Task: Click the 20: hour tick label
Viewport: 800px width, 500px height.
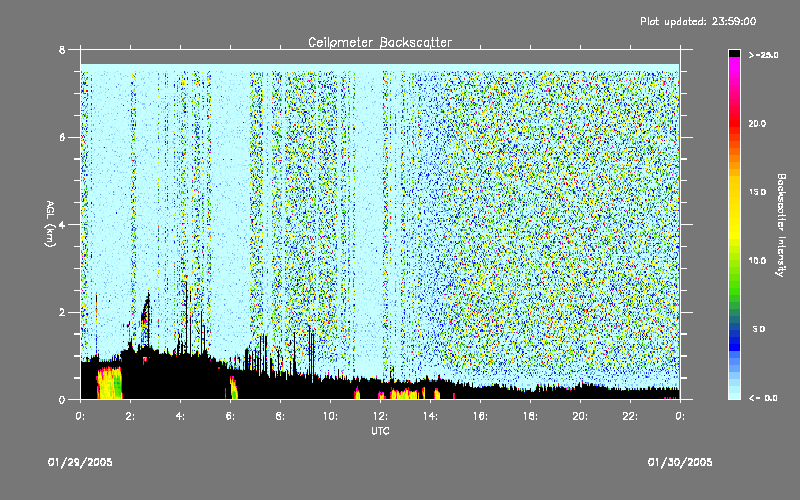Action: 580,416
